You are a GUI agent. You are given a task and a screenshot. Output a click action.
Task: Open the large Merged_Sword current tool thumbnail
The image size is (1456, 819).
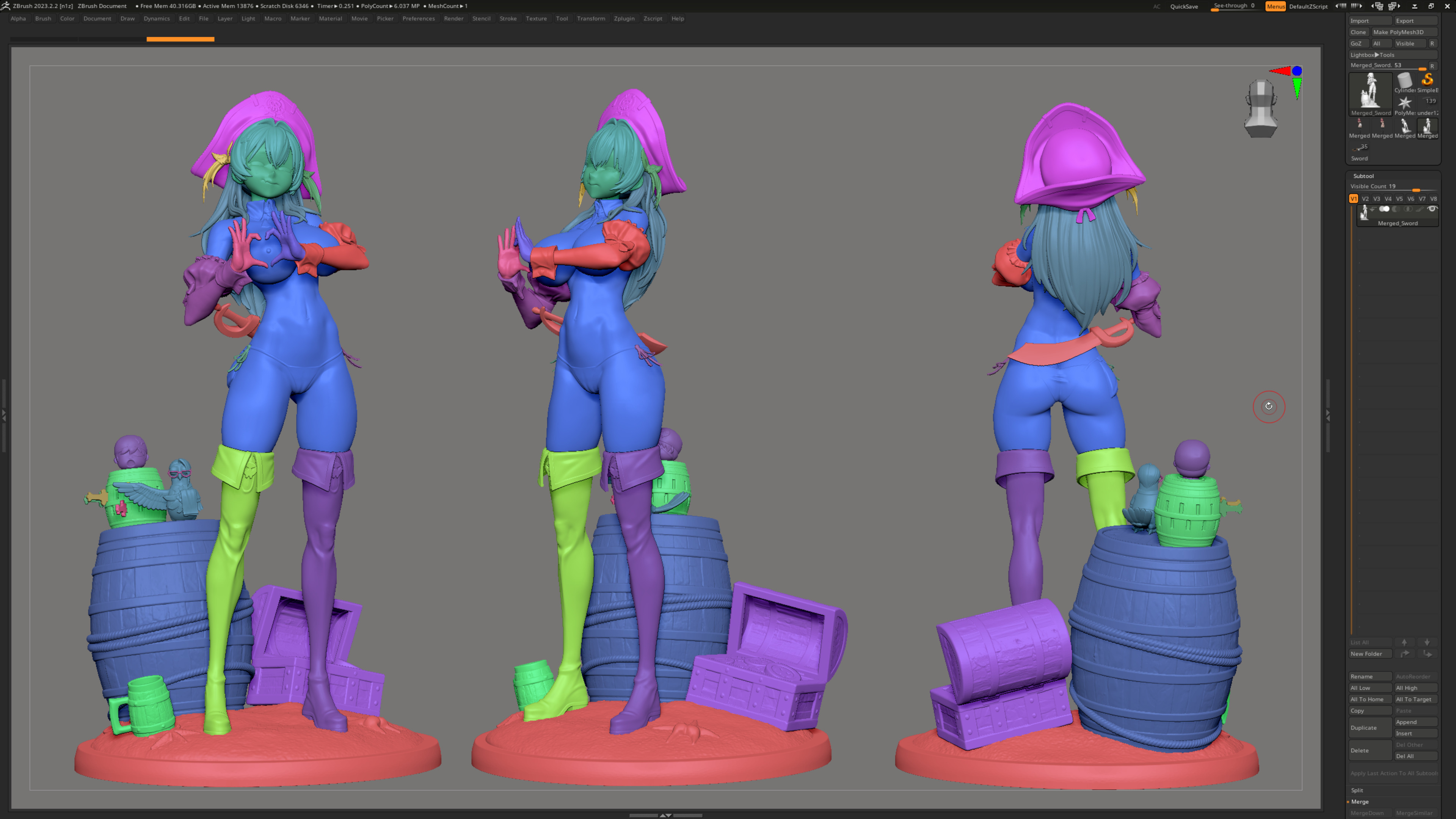[x=1371, y=94]
